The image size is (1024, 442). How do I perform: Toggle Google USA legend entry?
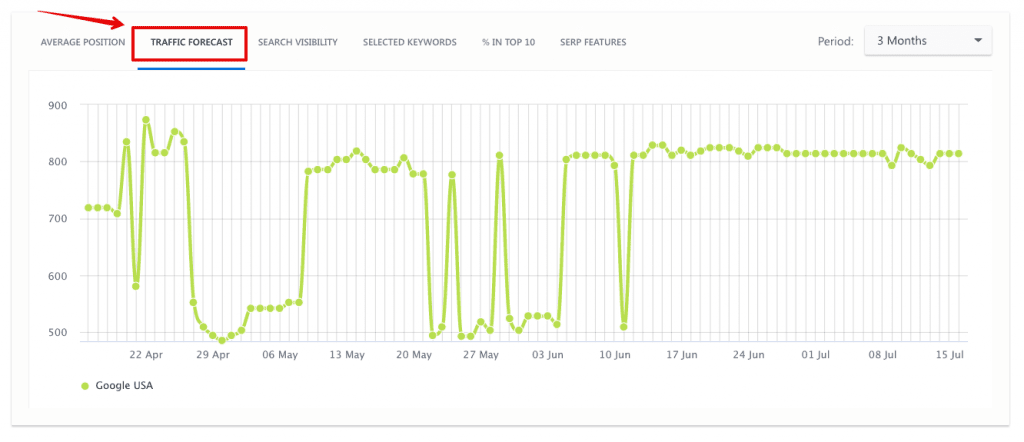tap(117, 386)
